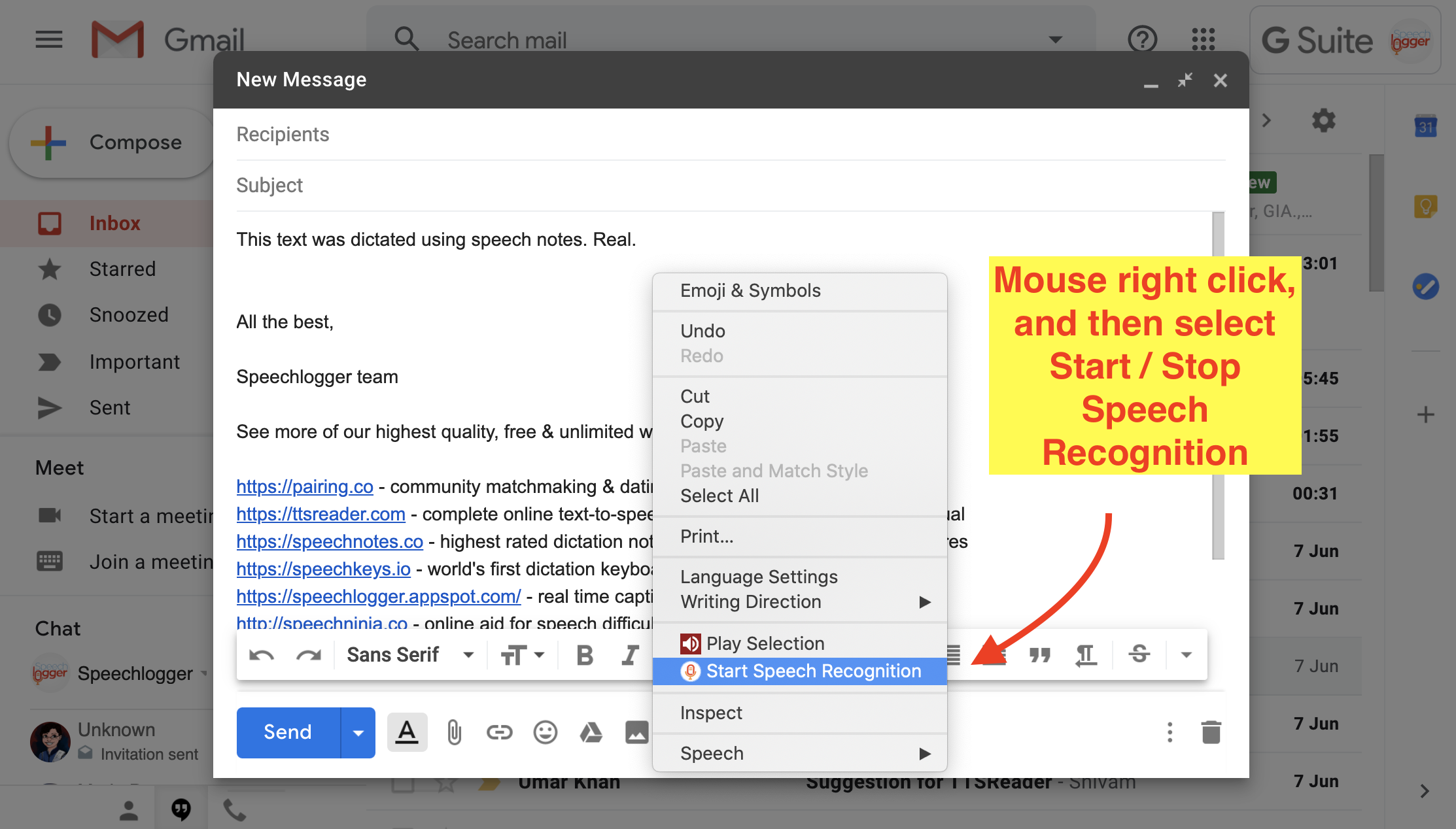Image resolution: width=1456 pixels, height=829 pixels.
Task: Choose Play Selection from context menu
Action: point(800,643)
